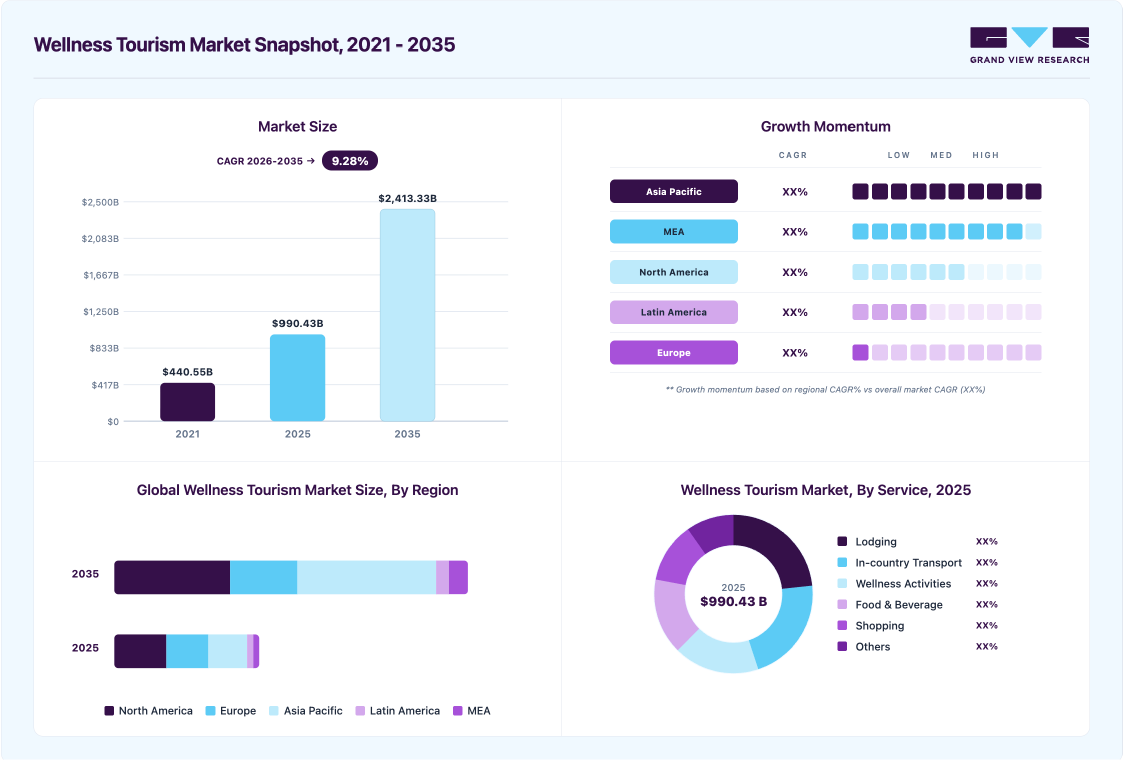This screenshot has width=1123, height=760.
Task: Click Europe legend swatch in region chart
Action: (211, 711)
